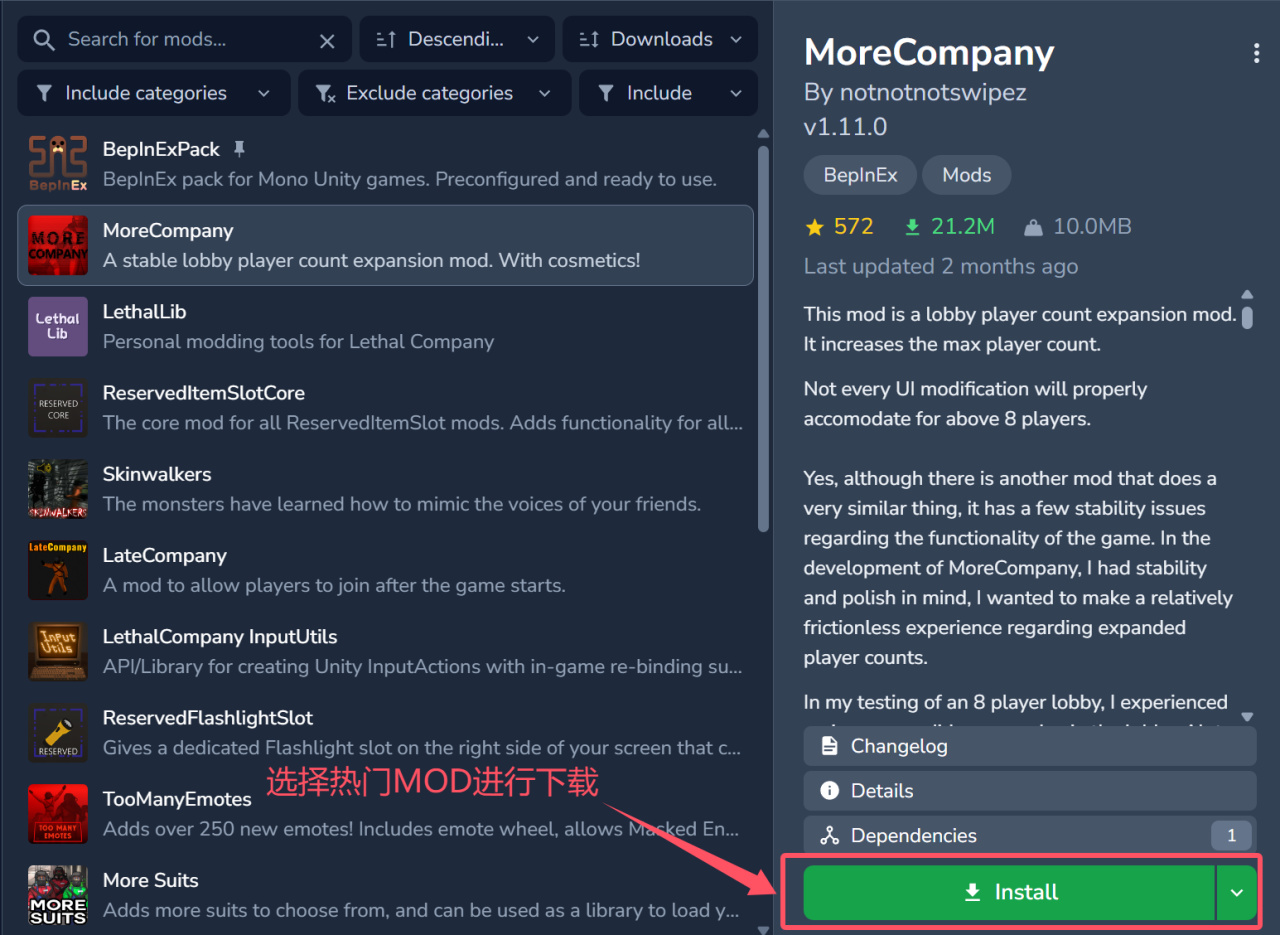Select the LethalLib mod name
This screenshot has width=1280, height=935.
click(145, 312)
